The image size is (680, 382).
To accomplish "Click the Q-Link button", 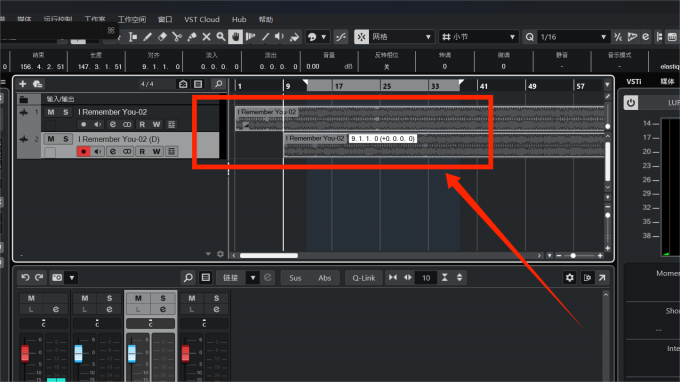I will pyautogui.click(x=363, y=278).
